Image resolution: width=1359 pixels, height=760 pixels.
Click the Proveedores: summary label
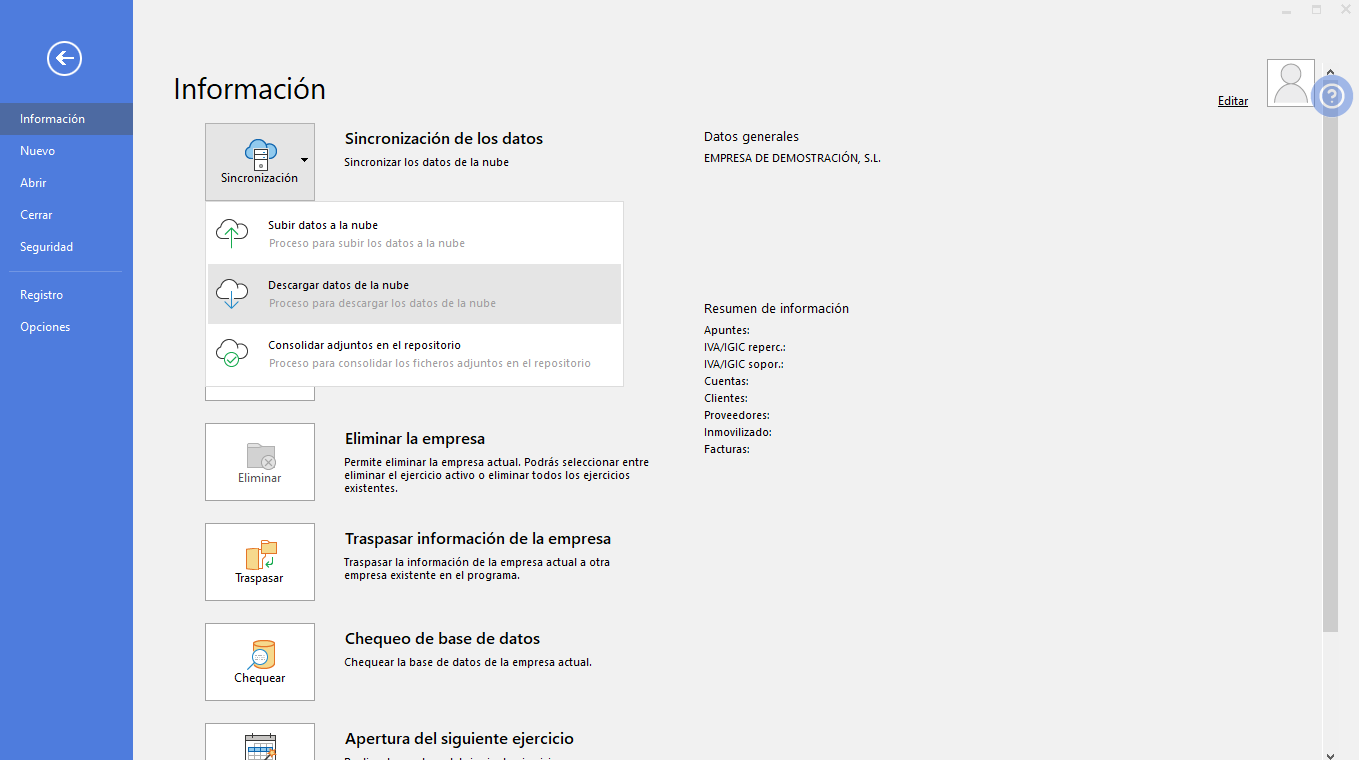737,415
